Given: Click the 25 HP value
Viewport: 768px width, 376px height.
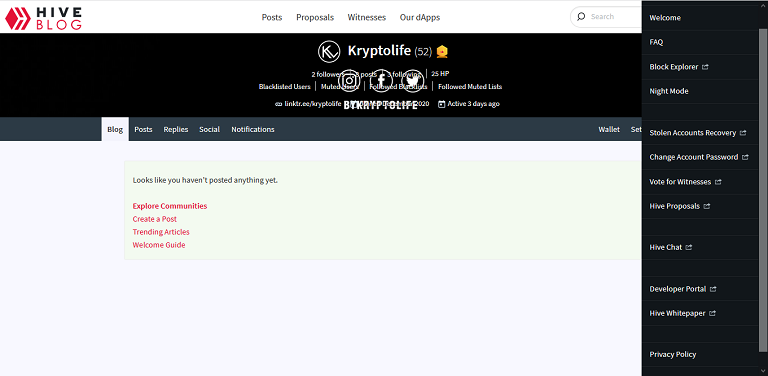Looking at the screenshot, I should pyautogui.click(x=440, y=74).
